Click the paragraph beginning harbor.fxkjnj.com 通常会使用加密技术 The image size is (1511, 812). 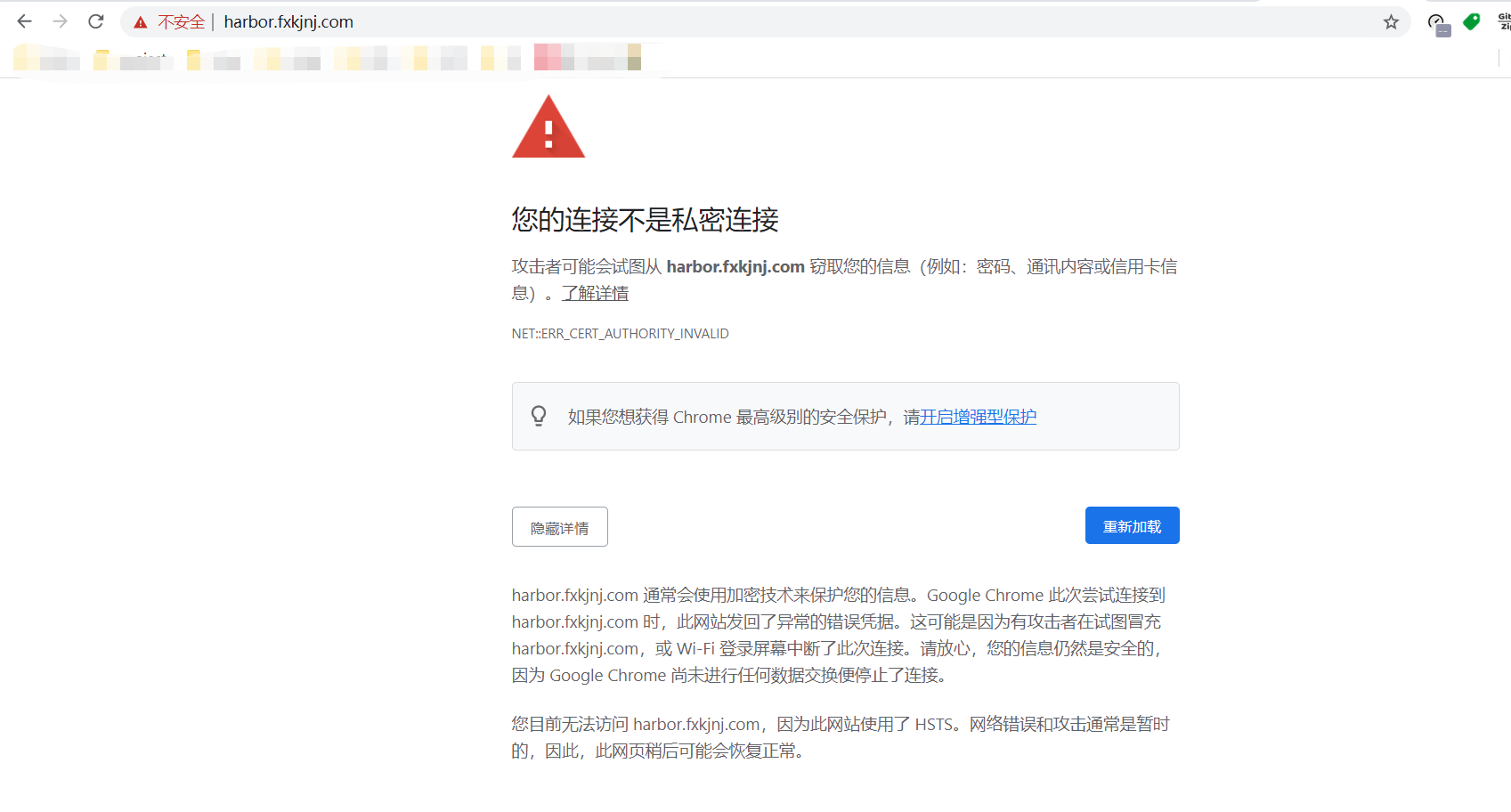tap(839, 635)
